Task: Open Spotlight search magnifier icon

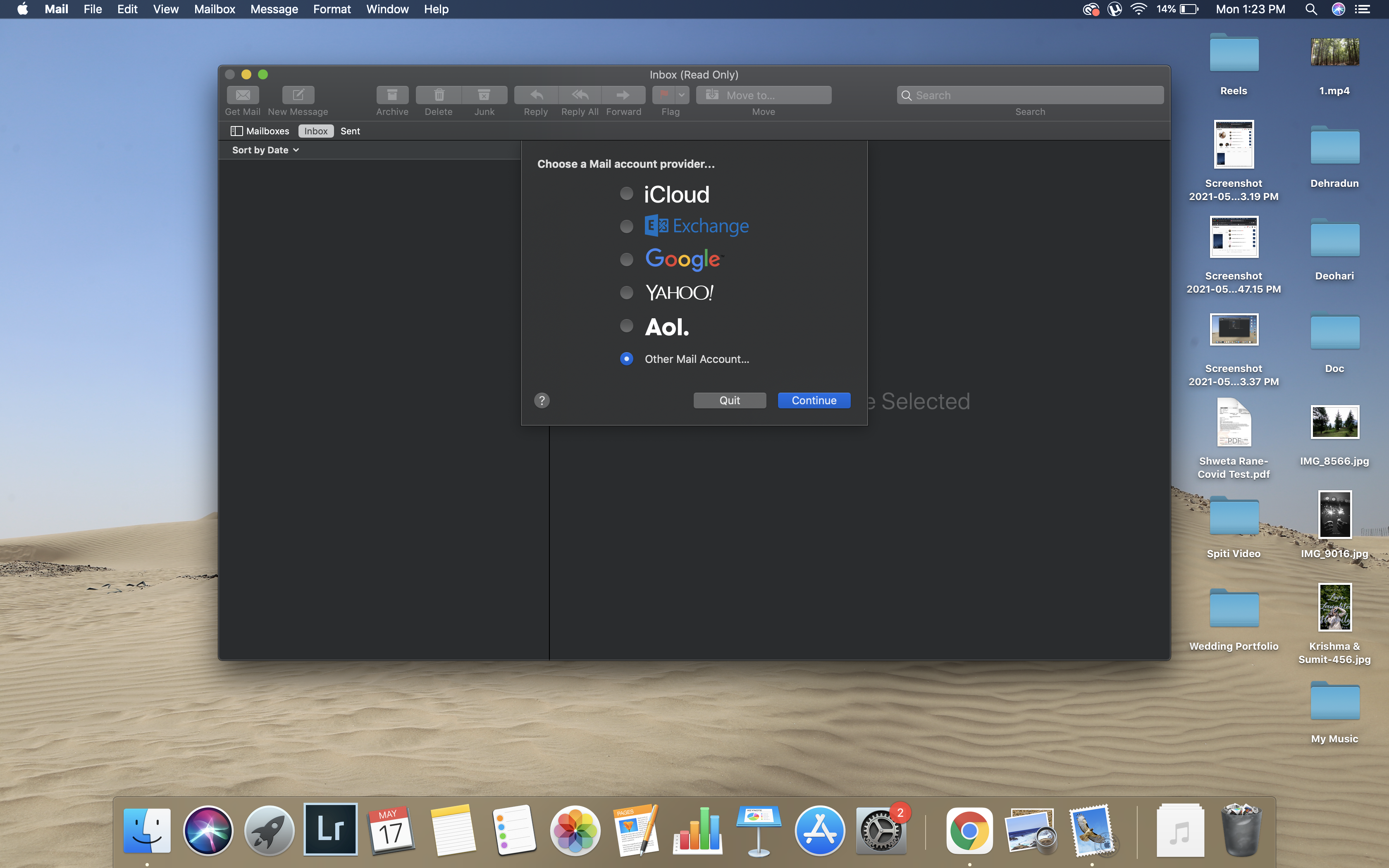Action: pyautogui.click(x=1310, y=9)
